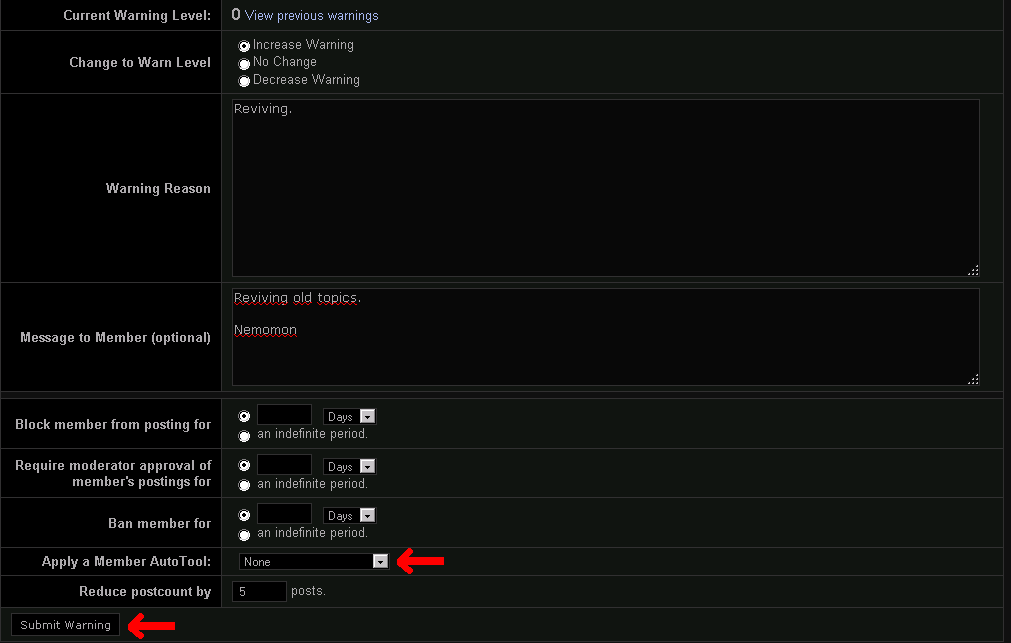Open Days dropdown for moderator approval
Viewport: 1011px width, 643px height.
pyautogui.click(x=349, y=466)
